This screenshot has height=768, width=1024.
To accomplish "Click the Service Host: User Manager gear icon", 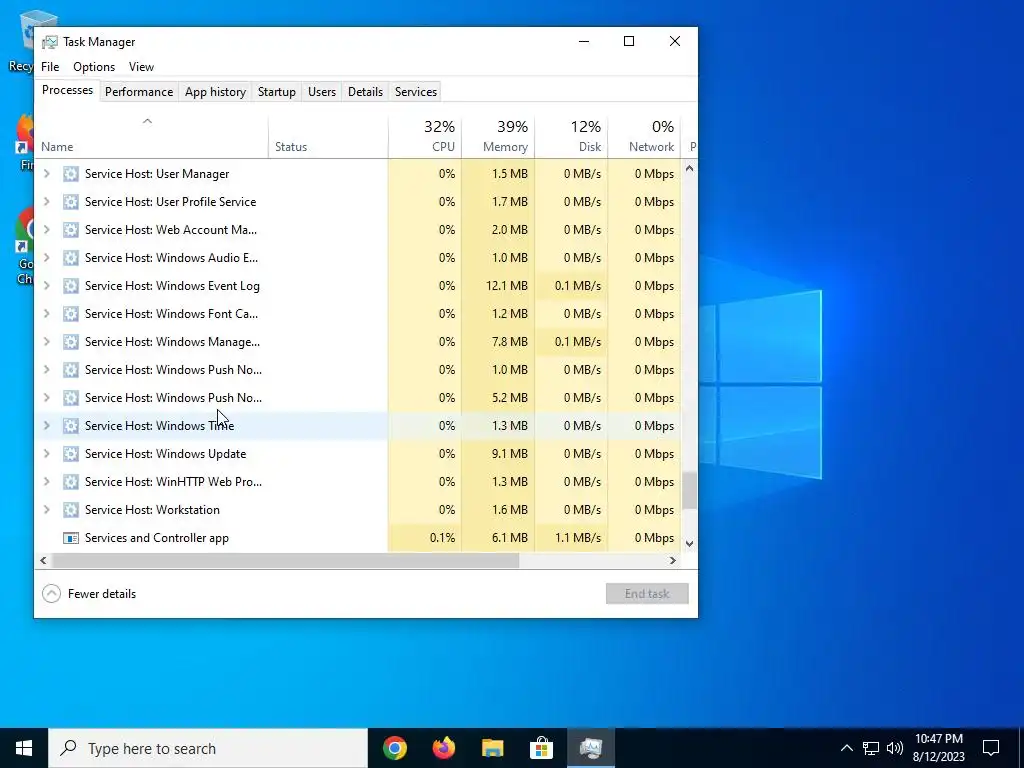I will point(71,174).
